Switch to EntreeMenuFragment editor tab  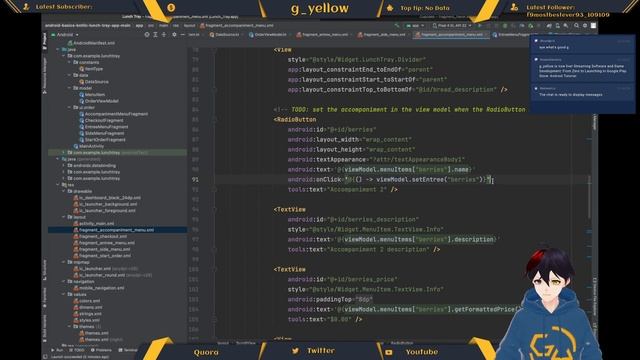tap(511, 35)
